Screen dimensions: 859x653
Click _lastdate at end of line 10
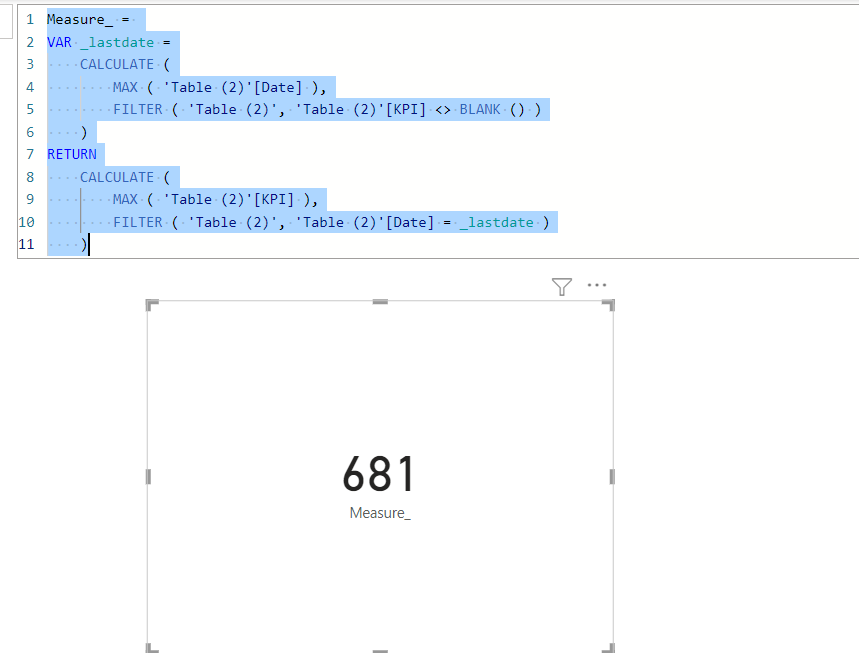click(x=496, y=222)
